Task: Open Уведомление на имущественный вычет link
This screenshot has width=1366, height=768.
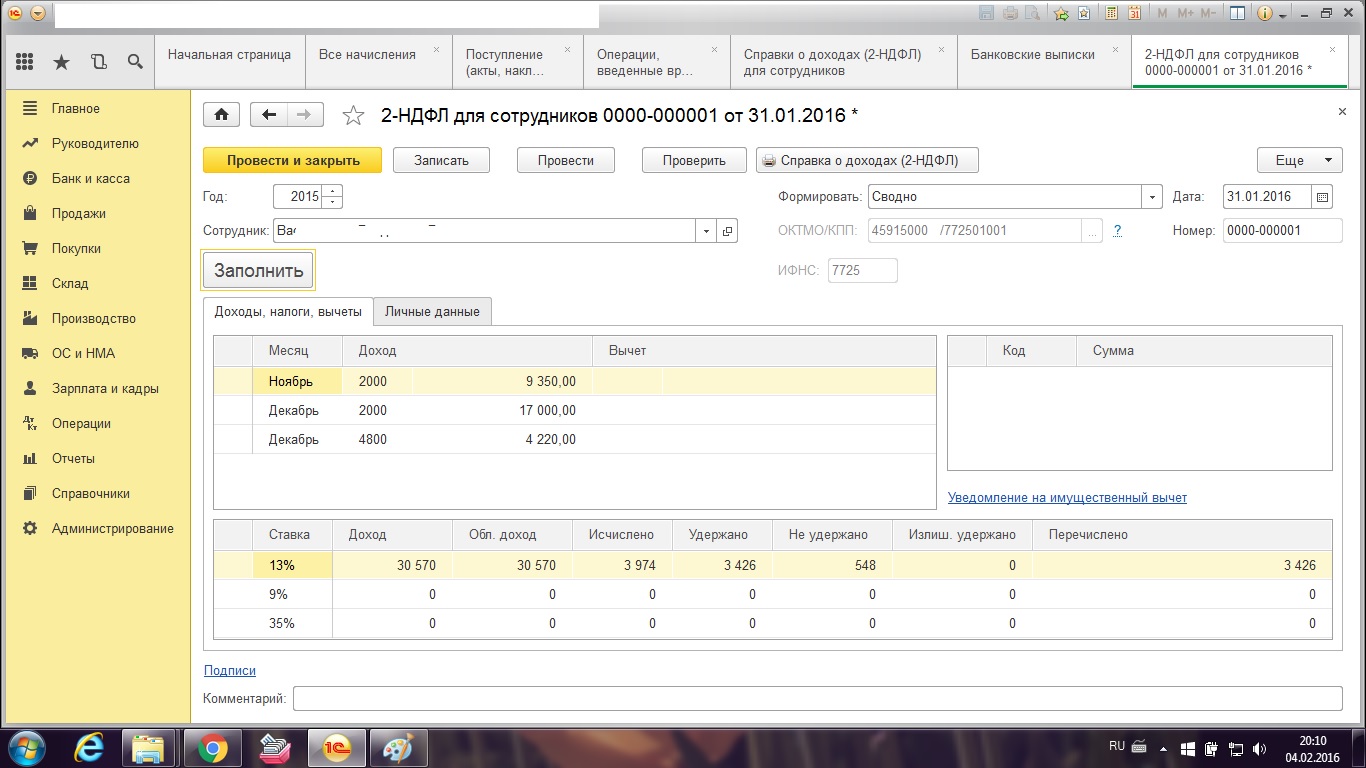Action: point(1067,497)
